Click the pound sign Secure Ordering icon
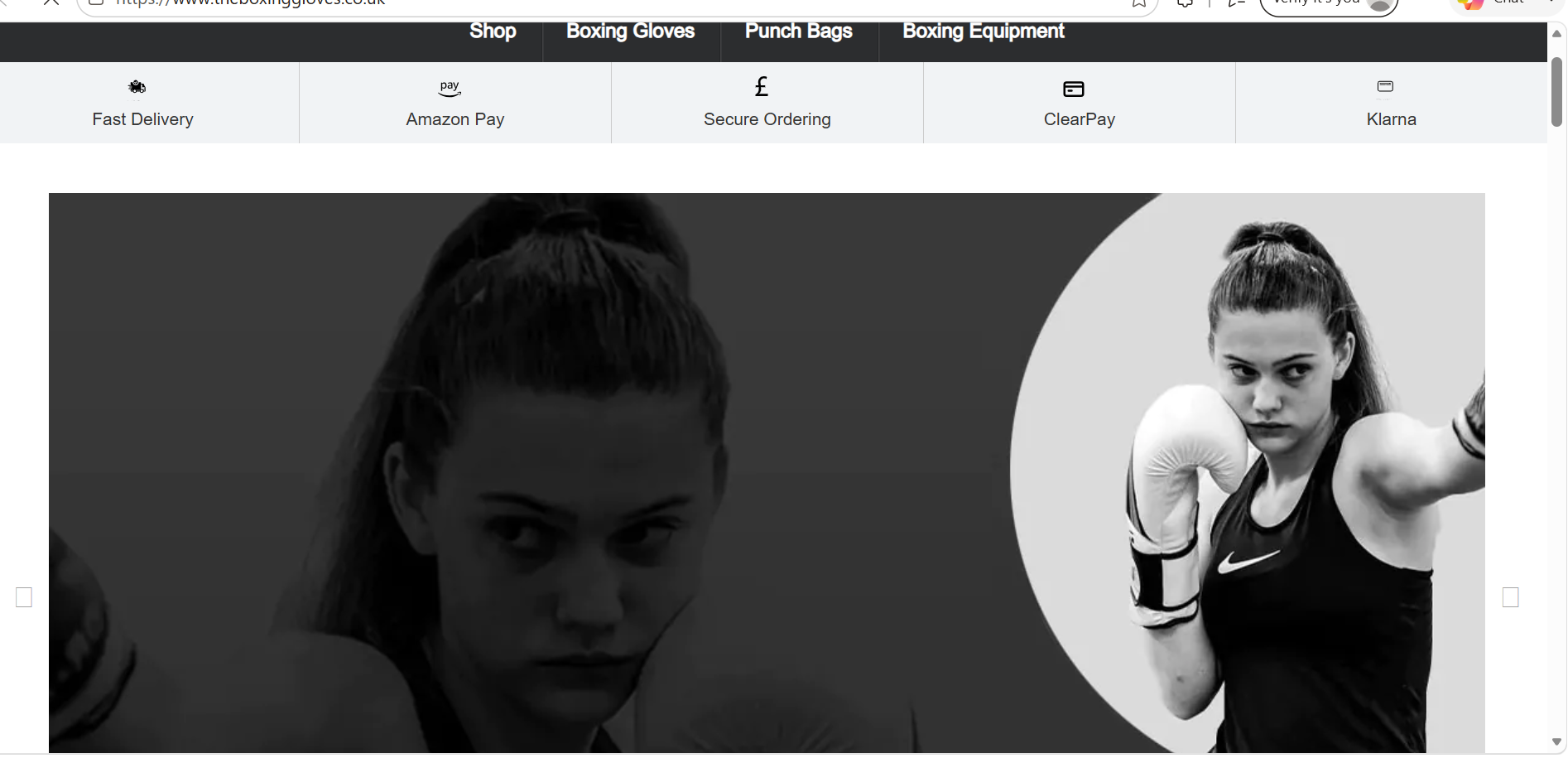This screenshot has width=1568, height=758. tap(762, 86)
